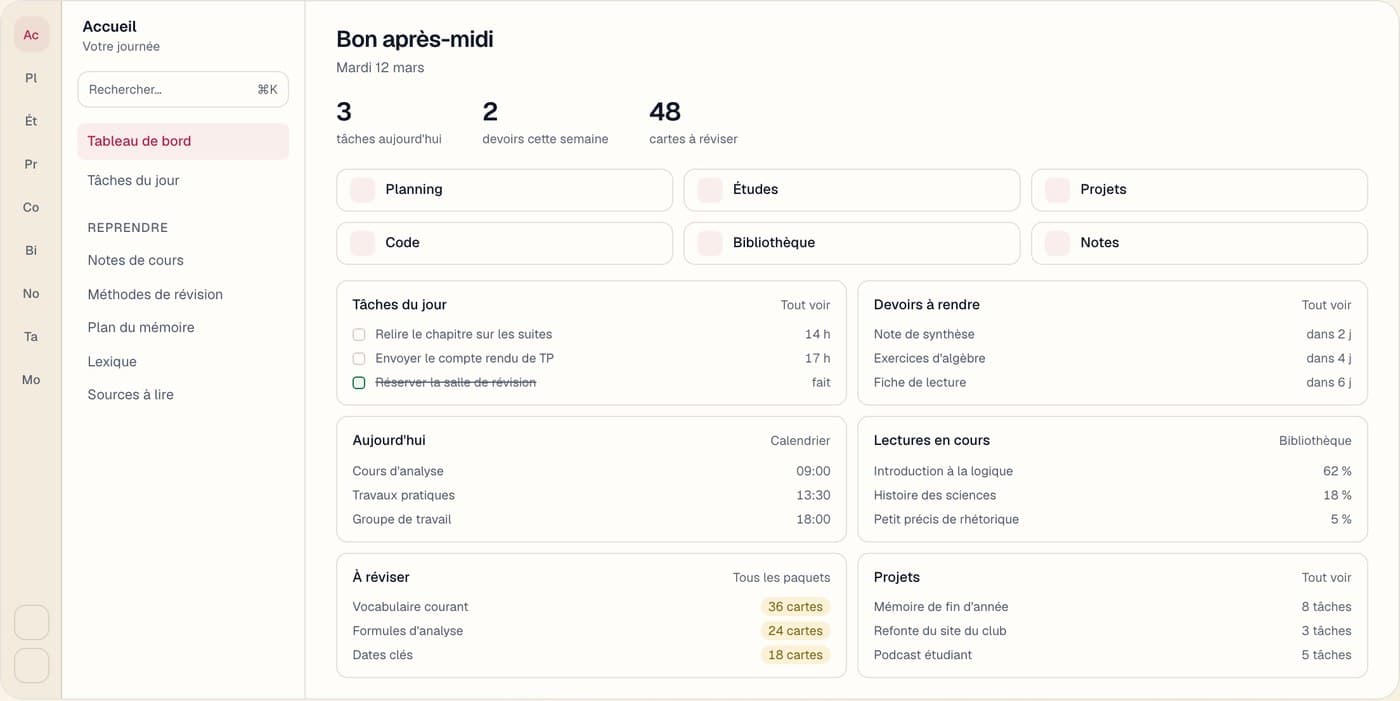
Task: Open Podcast étudiant project
Action: [1112, 655]
